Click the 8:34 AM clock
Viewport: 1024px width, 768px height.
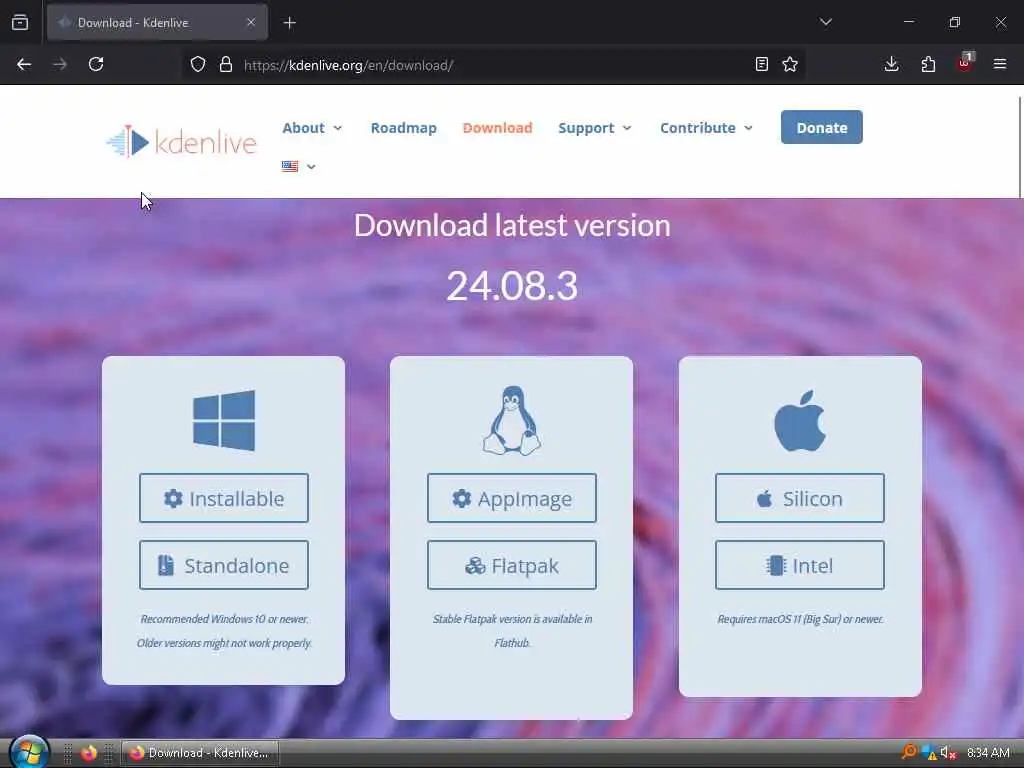click(x=988, y=753)
